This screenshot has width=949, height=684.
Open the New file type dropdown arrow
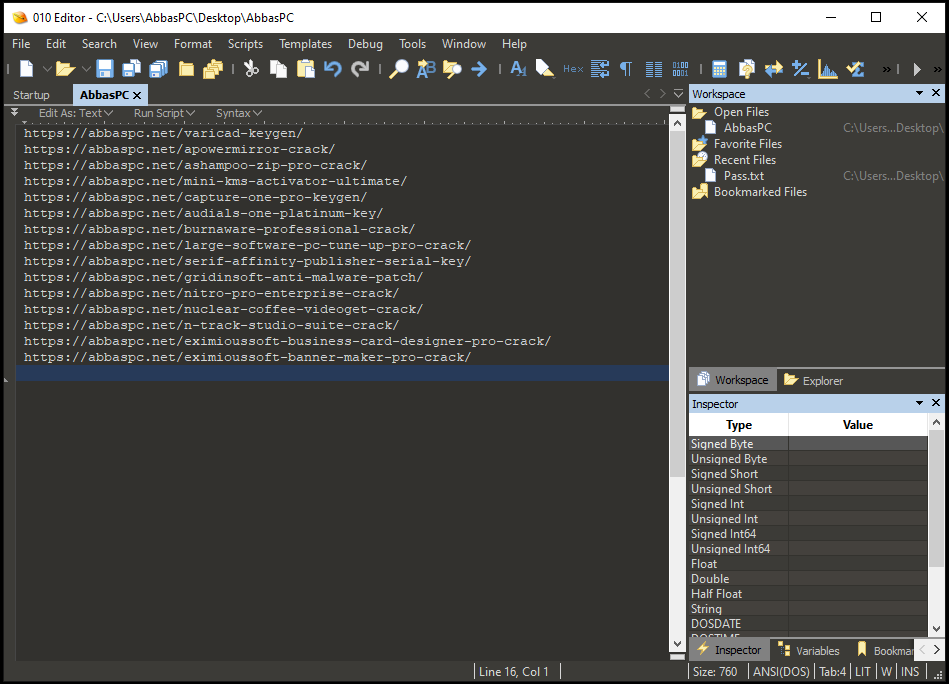[x=47, y=70]
